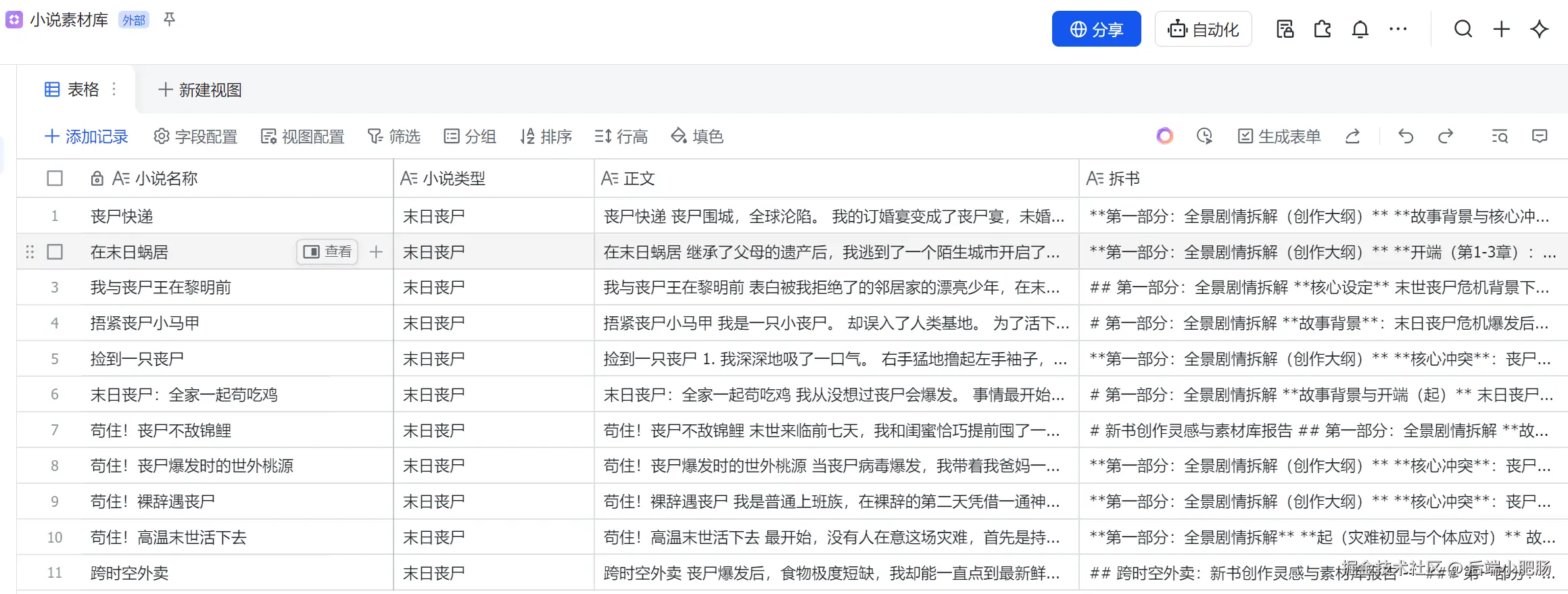Toggle the select-all checkbox in header

pyautogui.click(x=55, y=178)
